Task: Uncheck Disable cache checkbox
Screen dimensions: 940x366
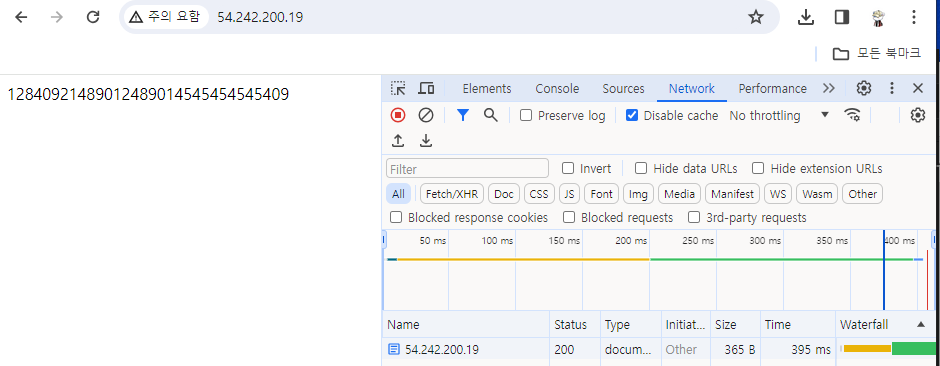Action: coord(632,116)
